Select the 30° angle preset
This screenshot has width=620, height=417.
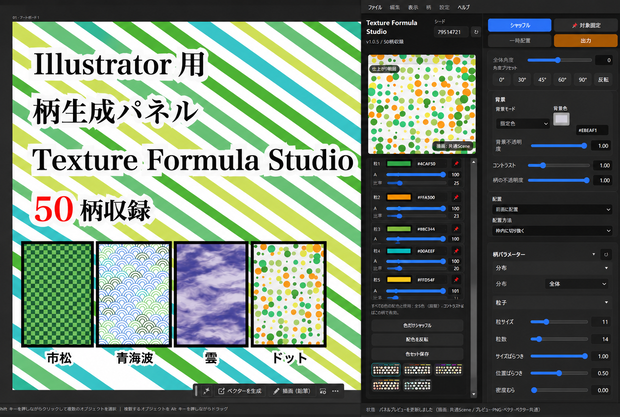(x=522, y=79)
